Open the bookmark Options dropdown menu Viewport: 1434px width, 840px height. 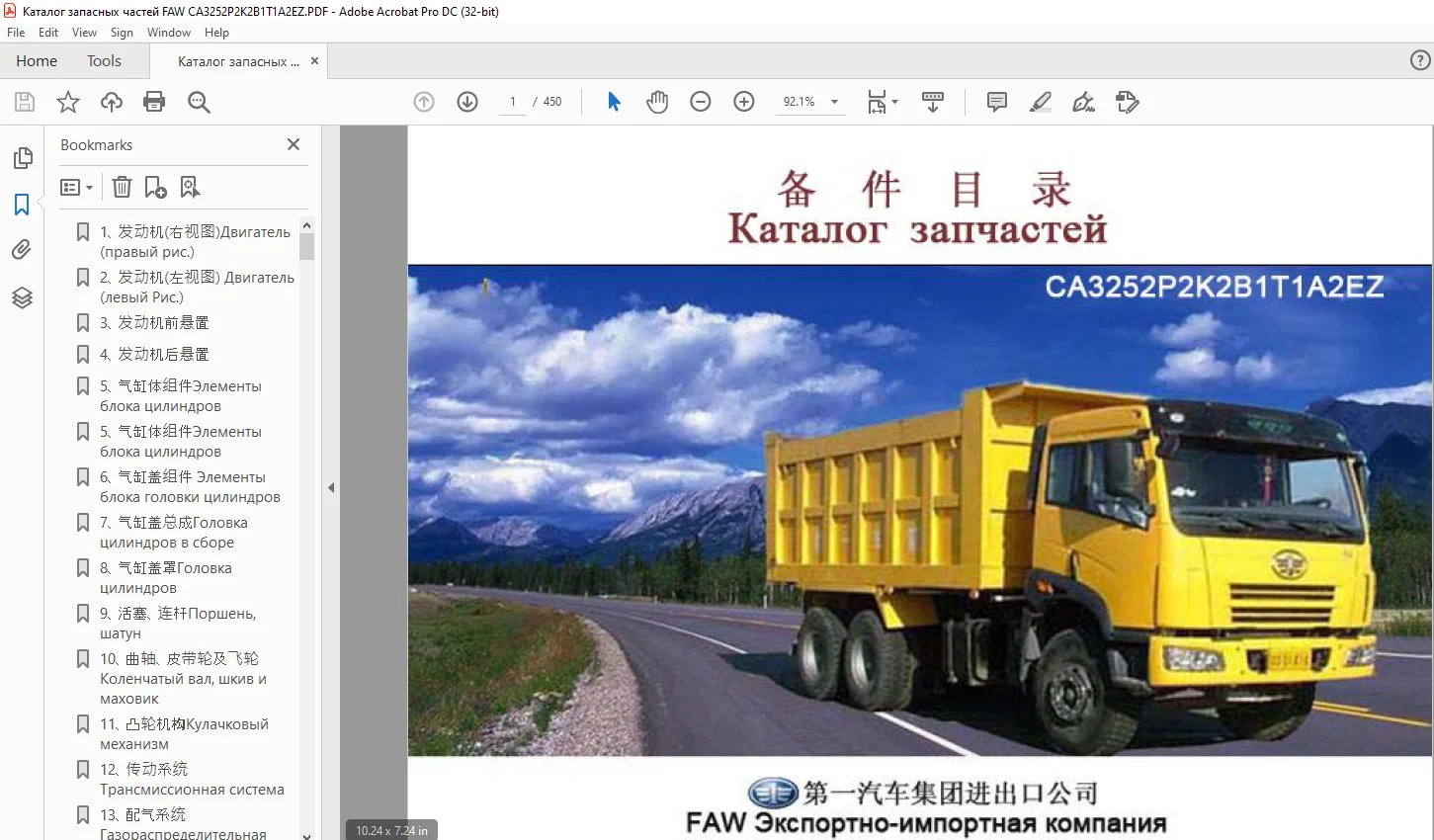tap(76, 187)
